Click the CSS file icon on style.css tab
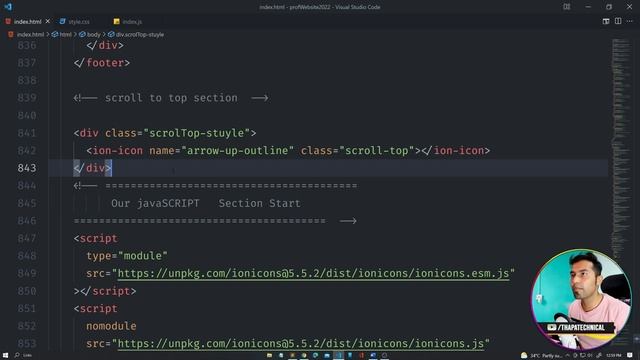 62,21
